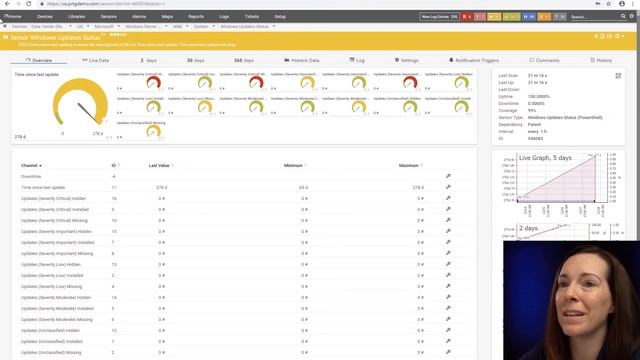This screenshot has width=640, height=360.
Task: Open the green up-sensors status box
Action: (x=511, y=17)
